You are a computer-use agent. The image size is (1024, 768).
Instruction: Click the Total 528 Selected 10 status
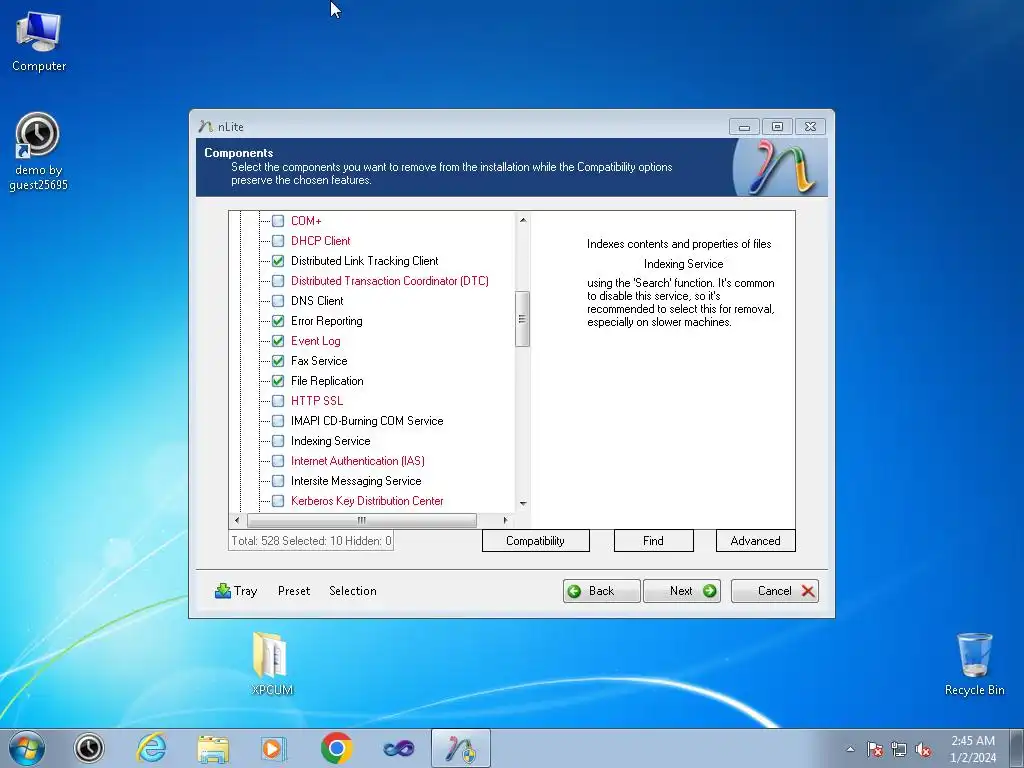pyautogui.click(x=311, y=541)
